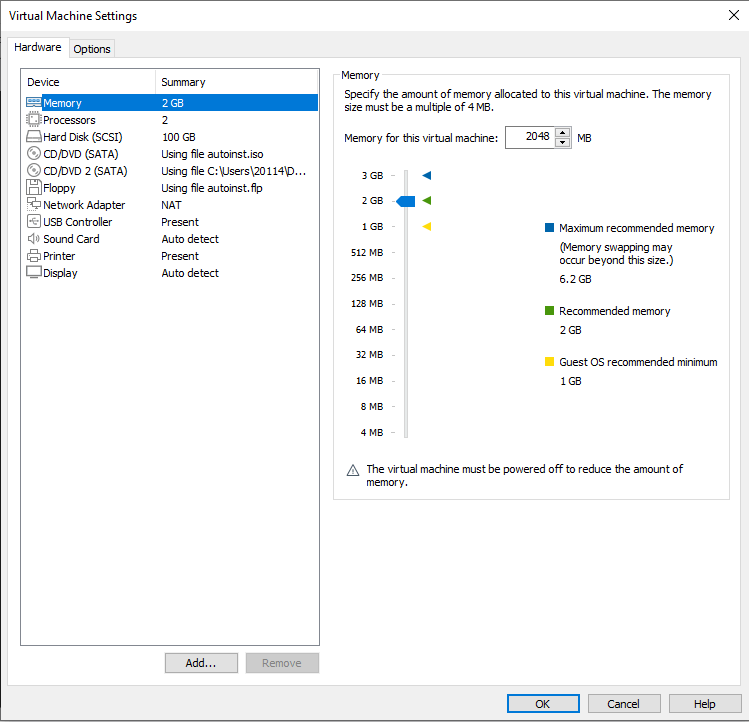Click the '64 MB' slider label
749x722 pixels.
tap(369, 329)
